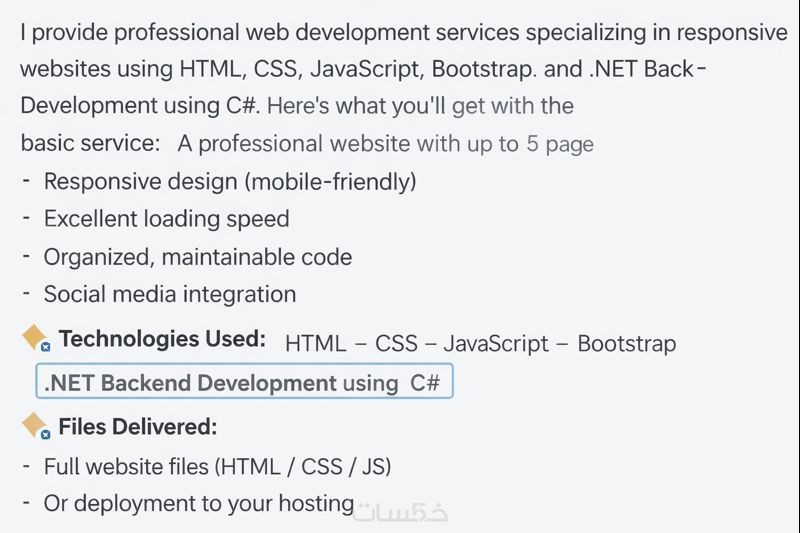Click "Bootstrap" in the Technologies Used line
800x533 pixels.
pos(626,344)
